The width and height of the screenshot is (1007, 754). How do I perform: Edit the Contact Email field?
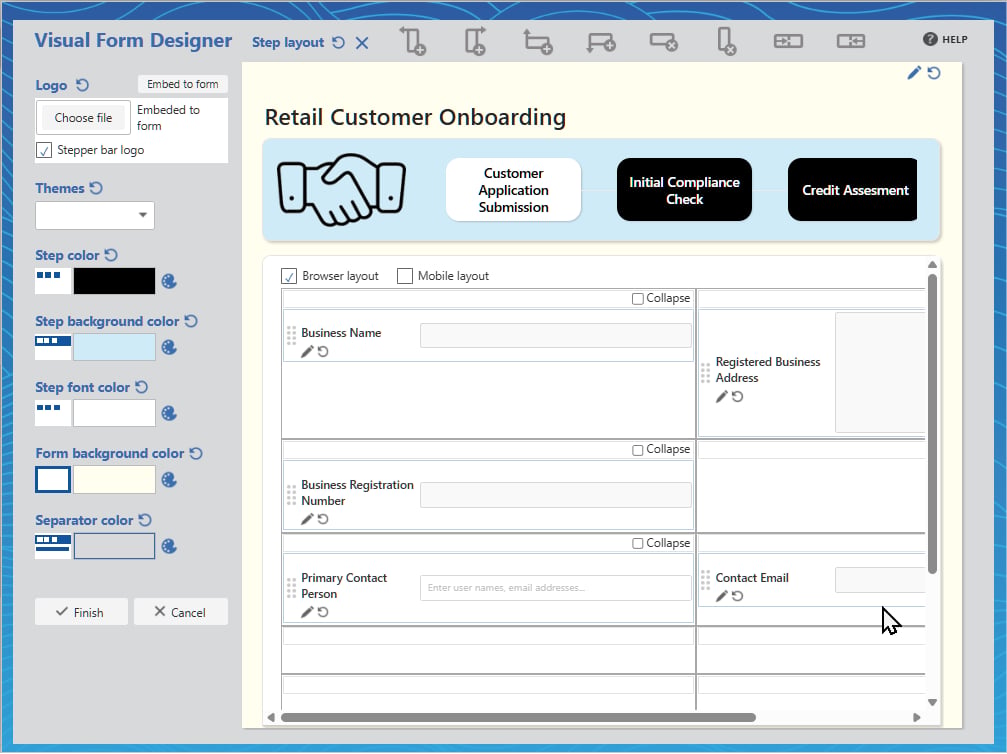pyautogui.click(x=722, y=596)
